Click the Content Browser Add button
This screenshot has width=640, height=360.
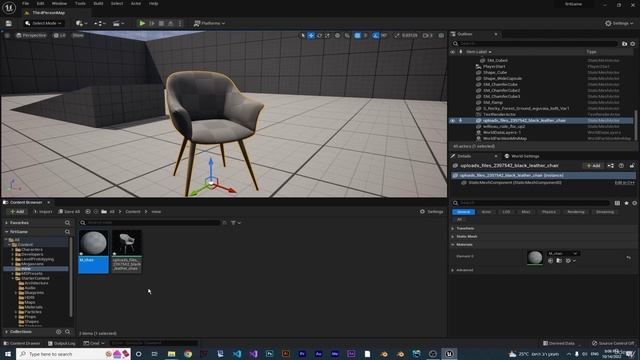17,211
